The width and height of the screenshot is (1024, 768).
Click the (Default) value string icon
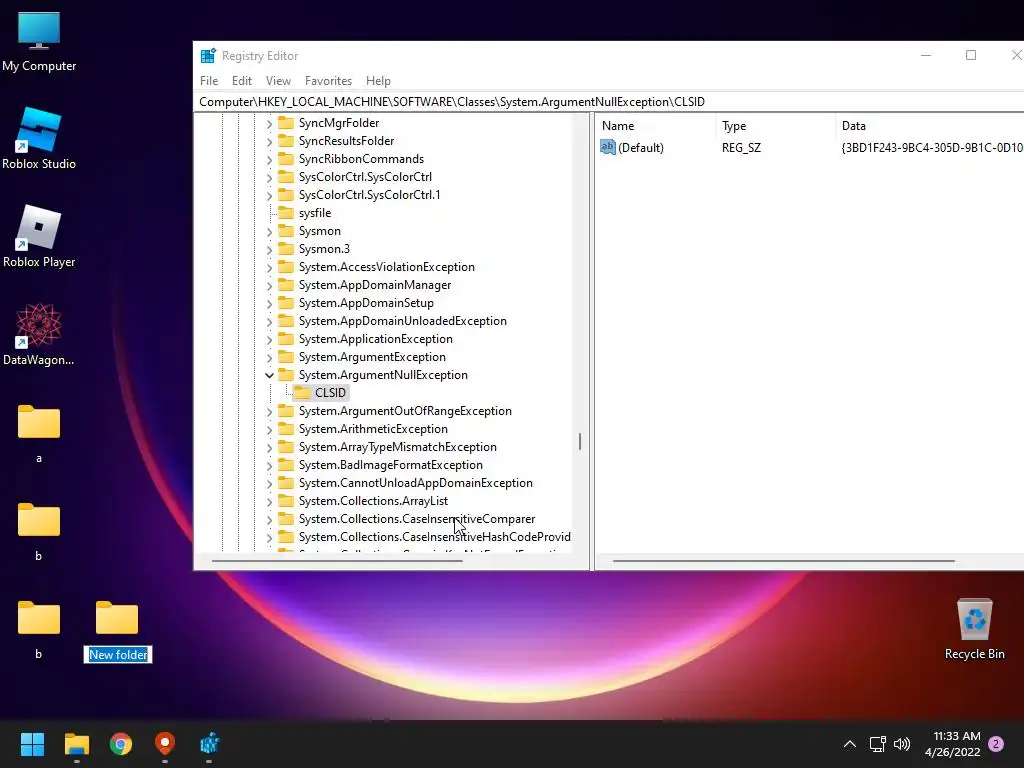click(608, 148)
